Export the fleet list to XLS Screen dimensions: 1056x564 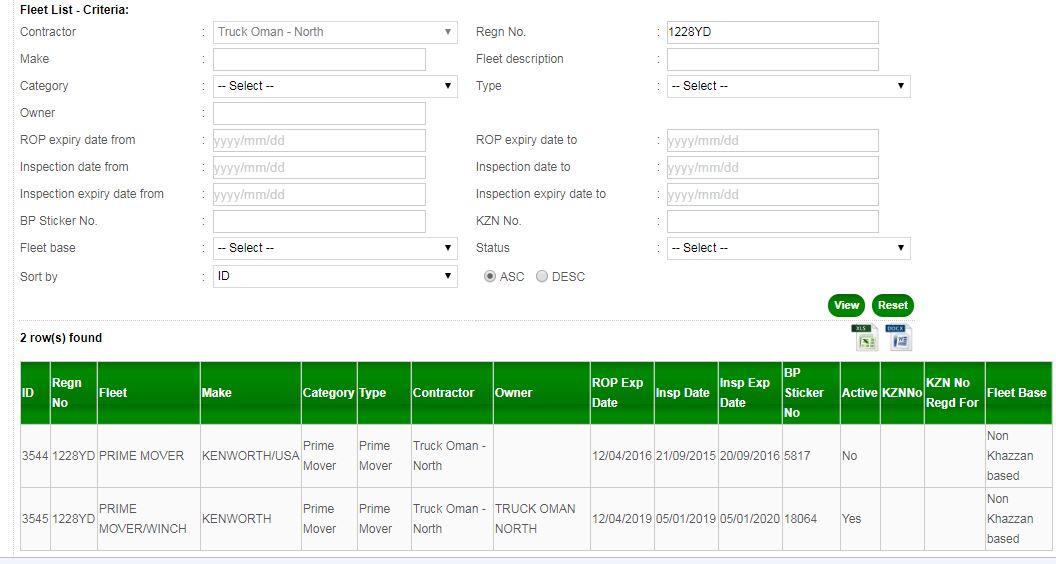(x=865, y=338)
